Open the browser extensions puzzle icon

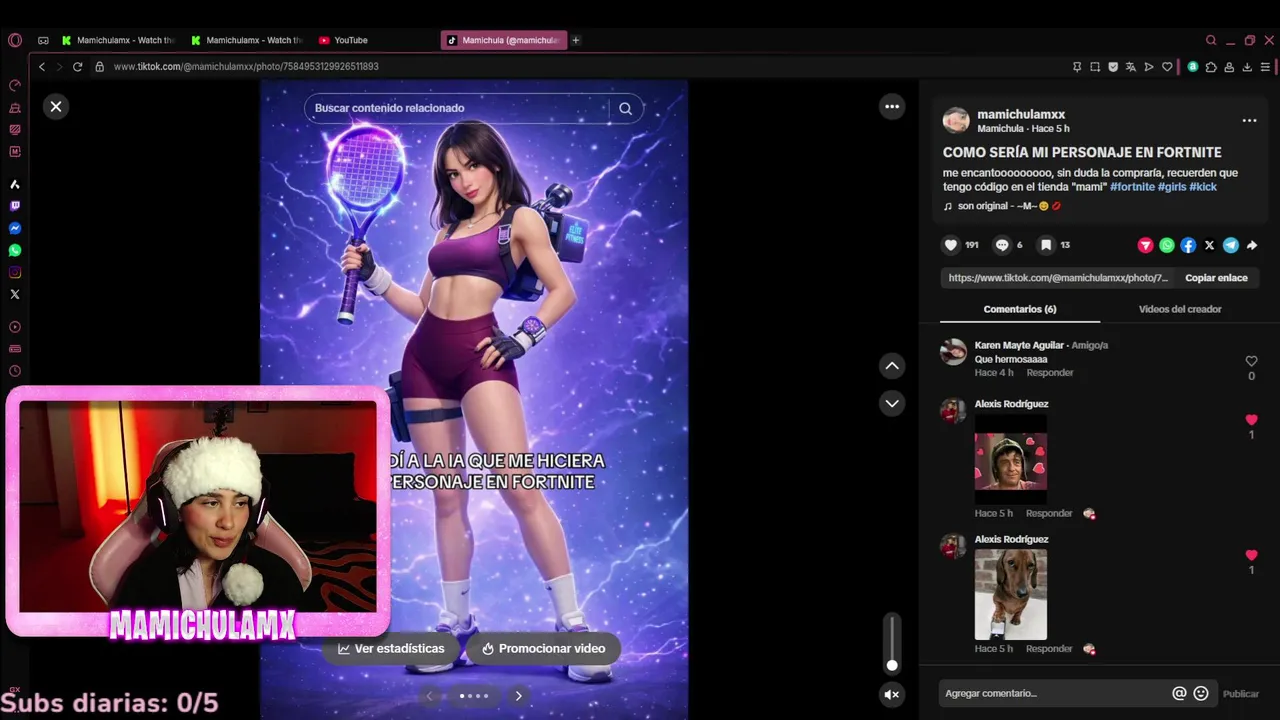point(1211,67)
